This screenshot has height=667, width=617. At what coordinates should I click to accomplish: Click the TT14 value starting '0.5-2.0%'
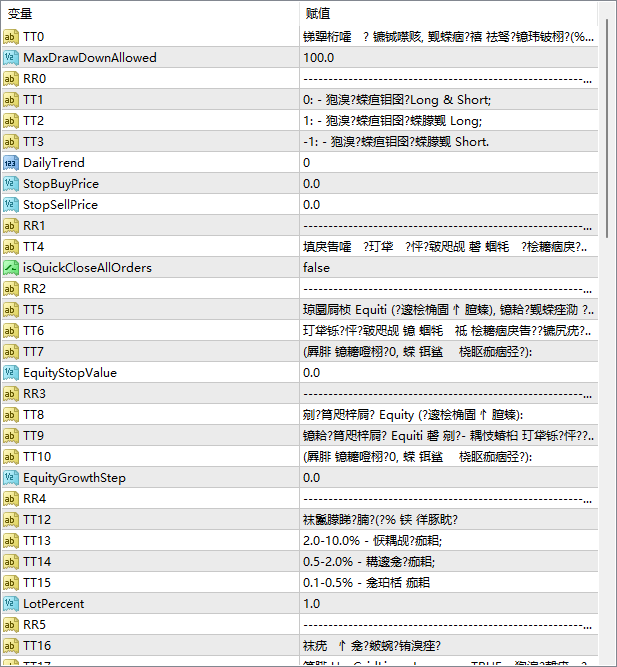point(369,562)
